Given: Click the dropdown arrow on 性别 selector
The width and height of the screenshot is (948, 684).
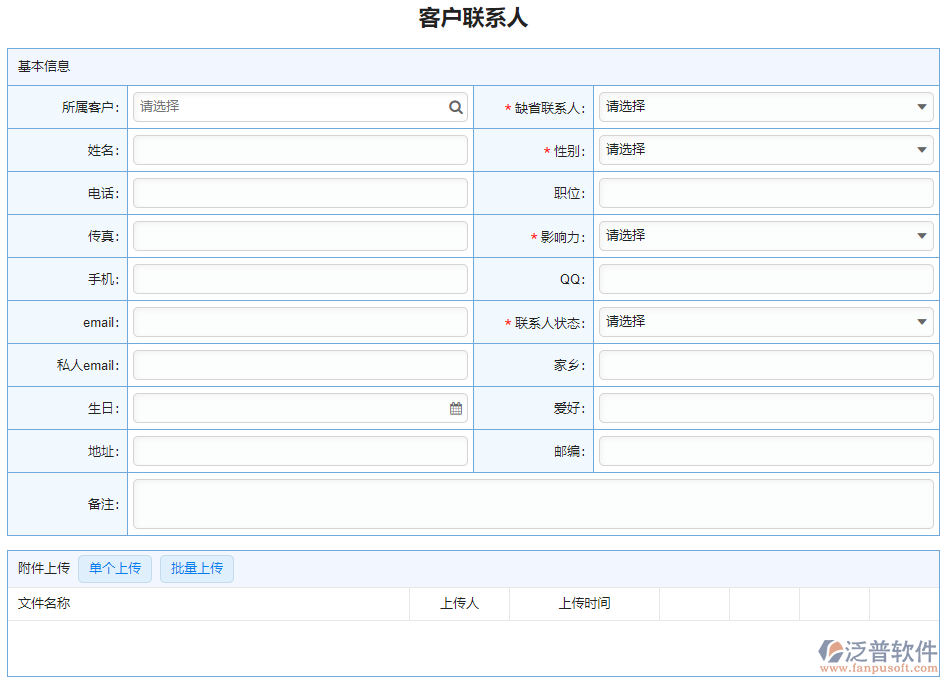Looking at the screenshot, I should pos(922,149).
